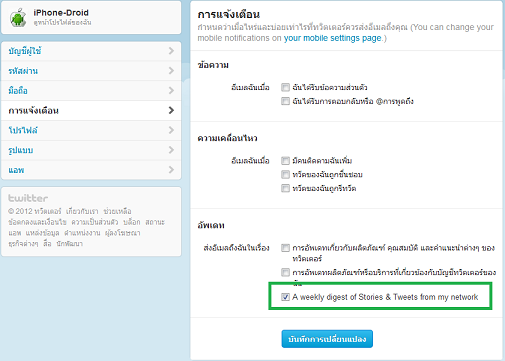Open บล็อก footer link
This screenshot has height=361, width=505.
132,222
